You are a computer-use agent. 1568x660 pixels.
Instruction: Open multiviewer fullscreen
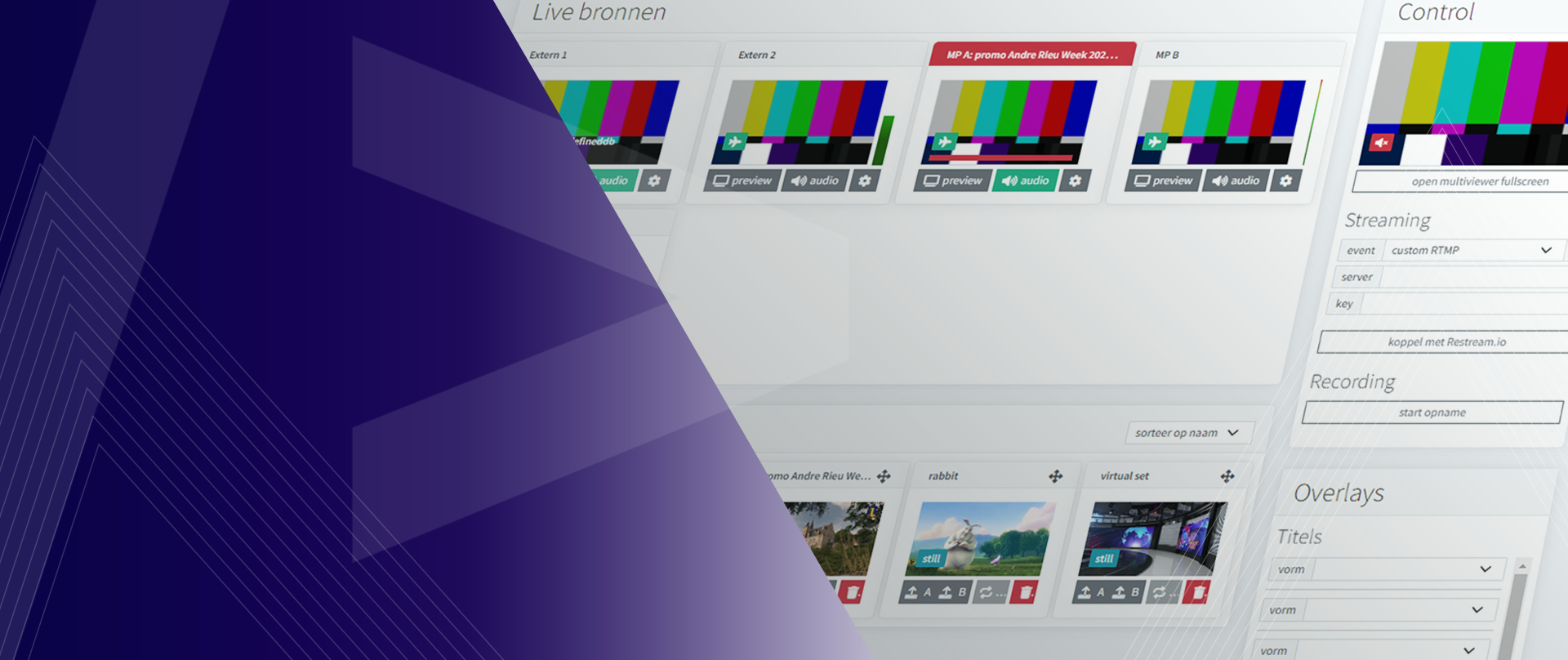pos(1461,181)
